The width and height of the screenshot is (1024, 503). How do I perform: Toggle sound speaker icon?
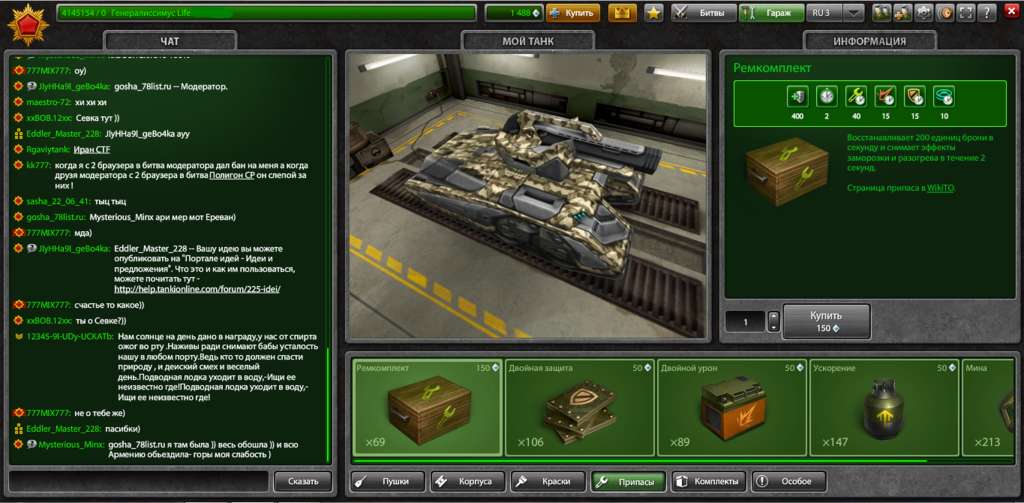click(x=946, y=12)
